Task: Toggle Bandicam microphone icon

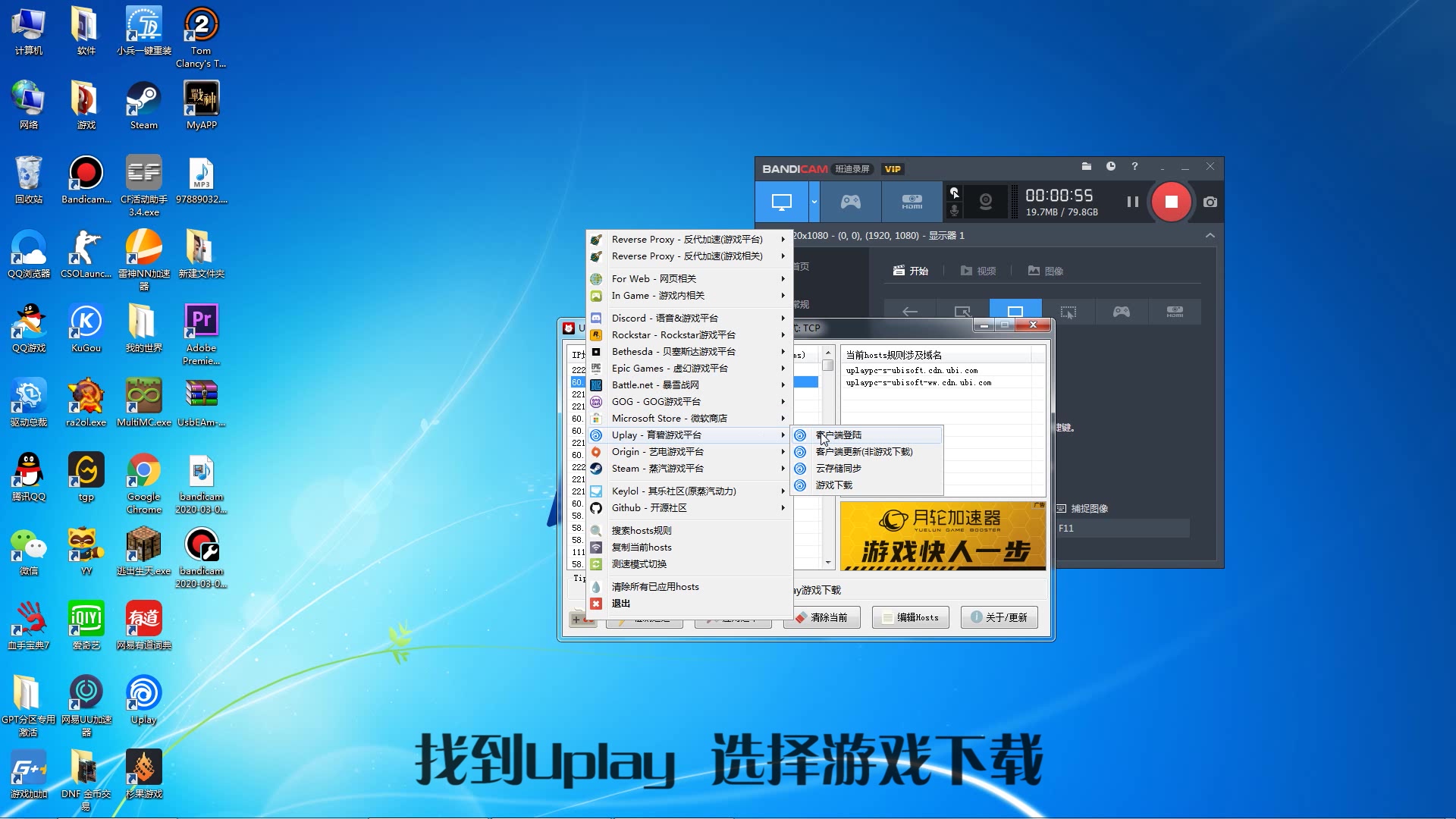Action: (x=955, y=211)
